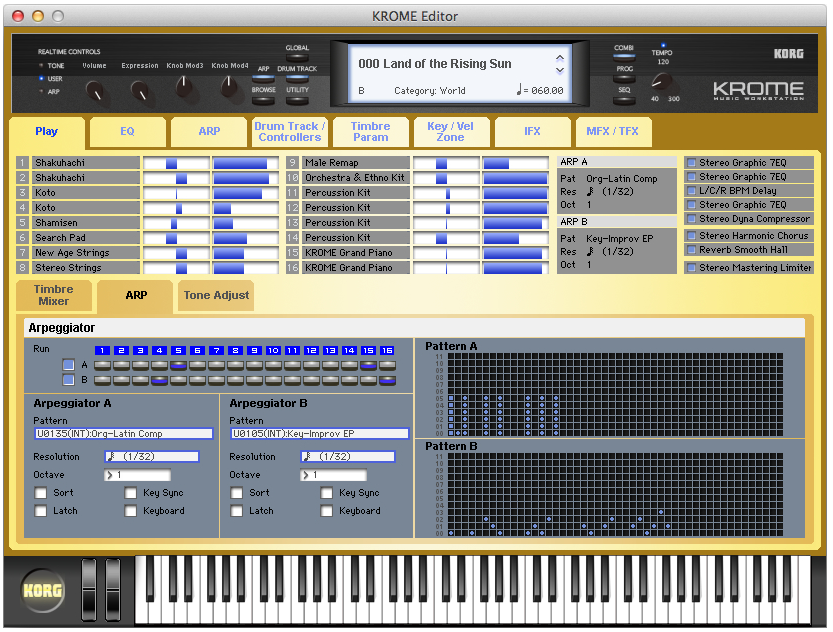Check Sort for Arpeggiator B
Screen dimensions: 833x632
coord(237,493)
